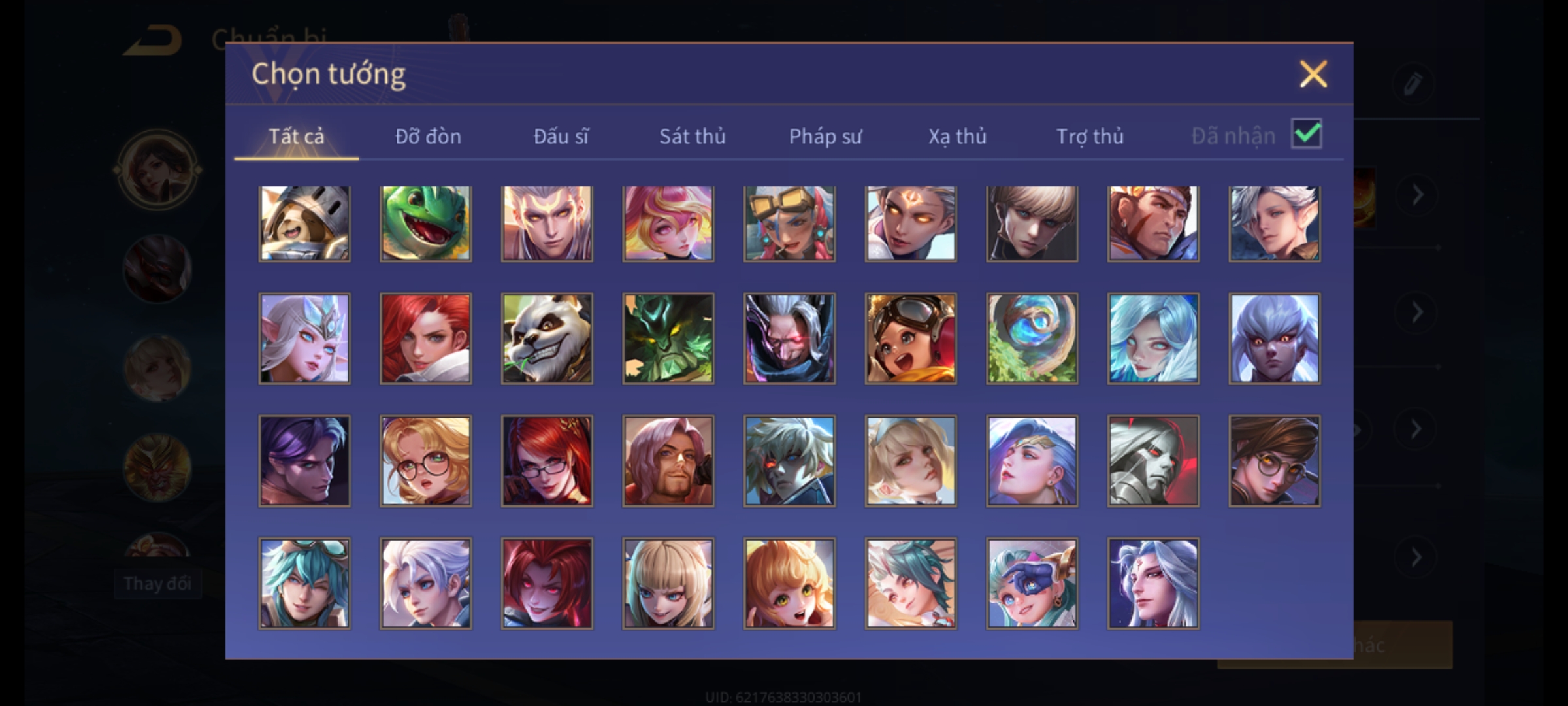The height and width of the screenshot is (706, 1568).
Task: Close the Chọn tướng dialog
Action: [x=1313, y=74]
